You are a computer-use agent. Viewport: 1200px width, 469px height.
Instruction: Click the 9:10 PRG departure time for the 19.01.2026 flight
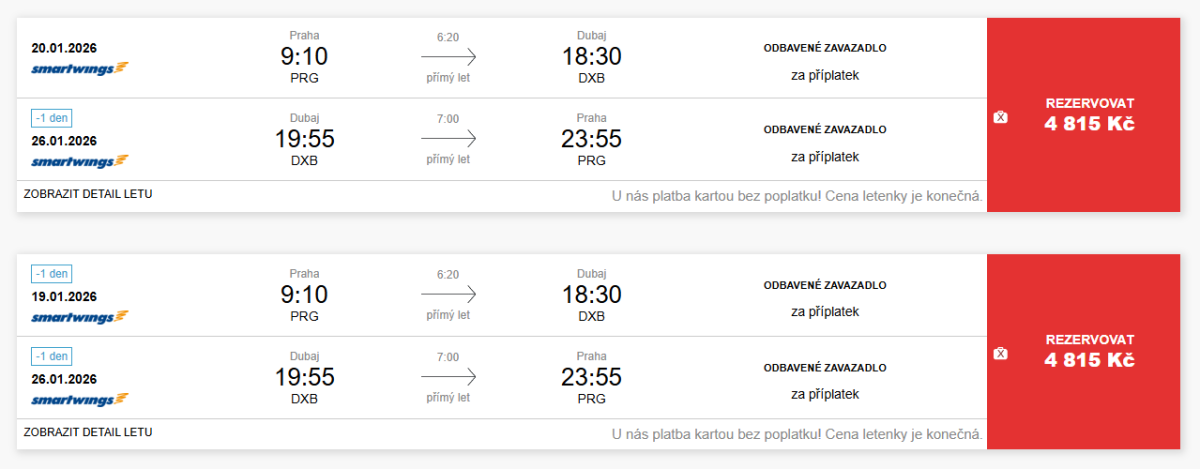coord(304,295)
